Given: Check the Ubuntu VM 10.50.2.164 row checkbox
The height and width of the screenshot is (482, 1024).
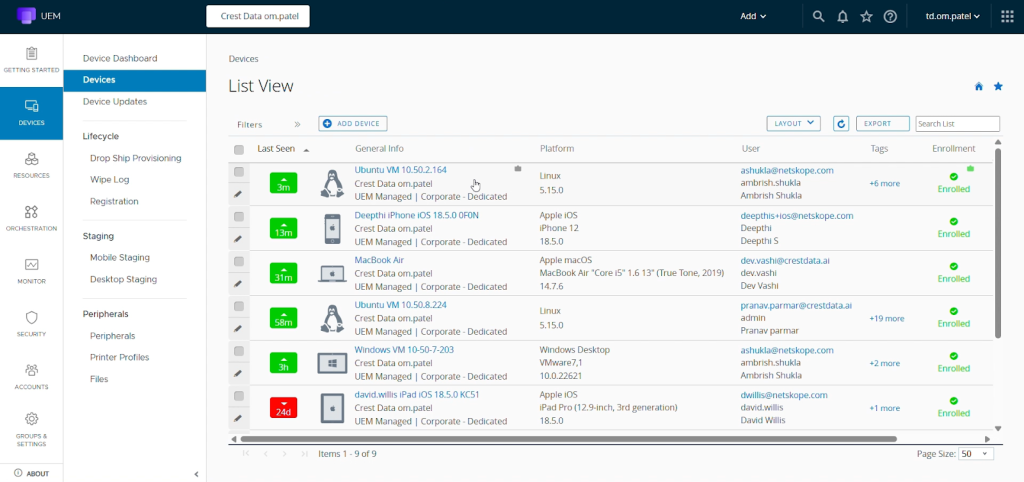Looking at the screenshot, I should pyautogui.click(x=239, y=172).
